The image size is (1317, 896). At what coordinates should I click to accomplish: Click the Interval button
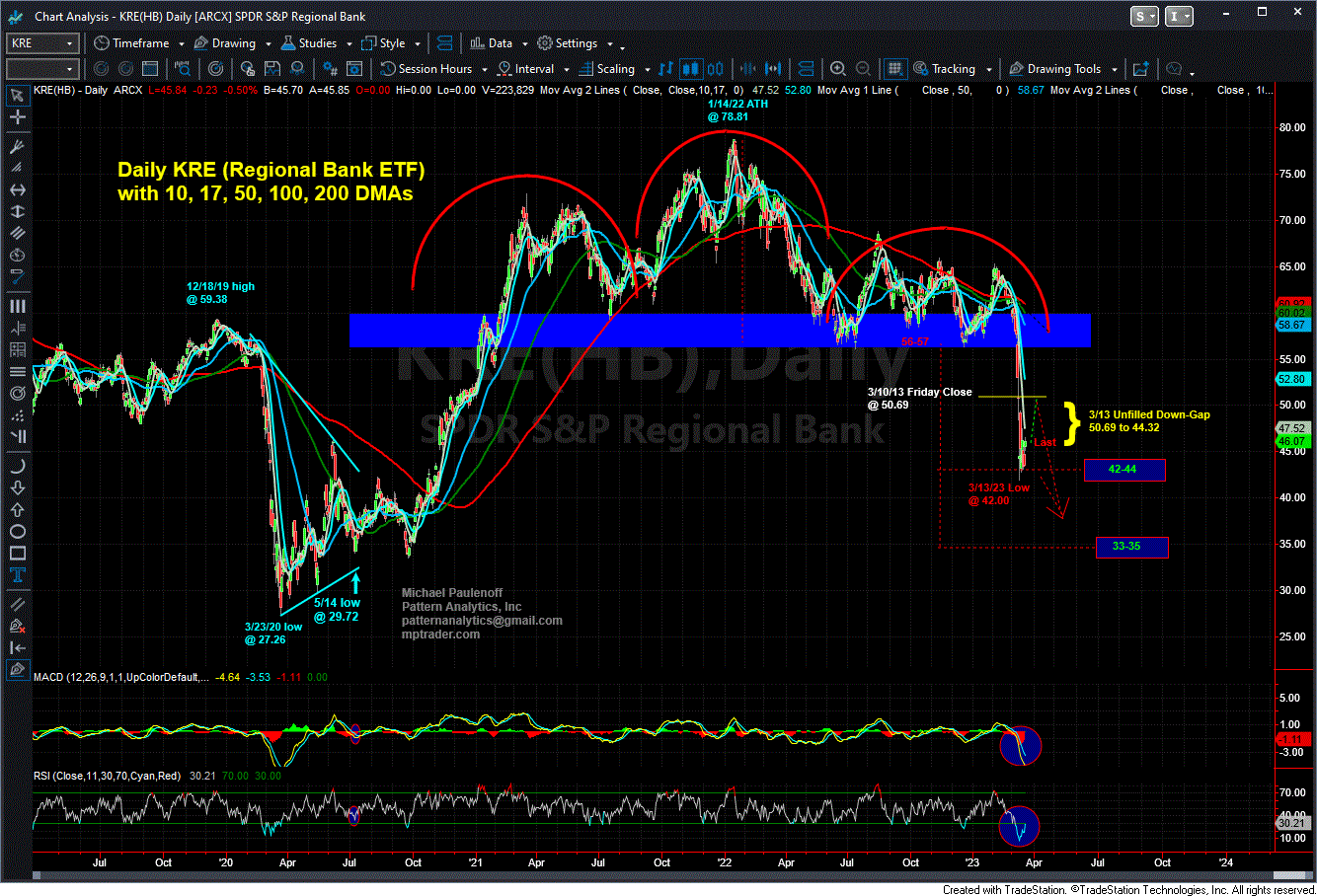[x=525, y=69]
